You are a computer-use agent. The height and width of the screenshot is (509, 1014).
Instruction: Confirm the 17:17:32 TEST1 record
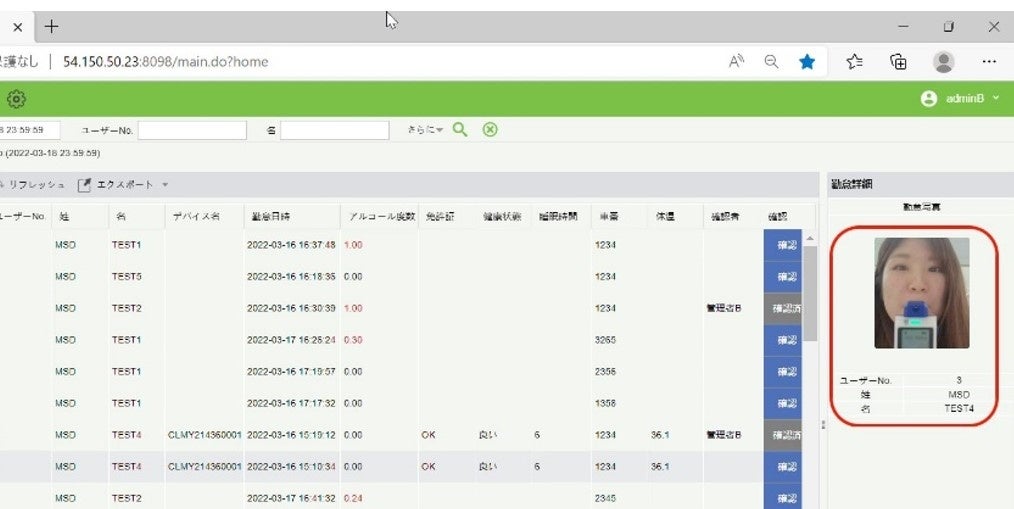point(782,404)
